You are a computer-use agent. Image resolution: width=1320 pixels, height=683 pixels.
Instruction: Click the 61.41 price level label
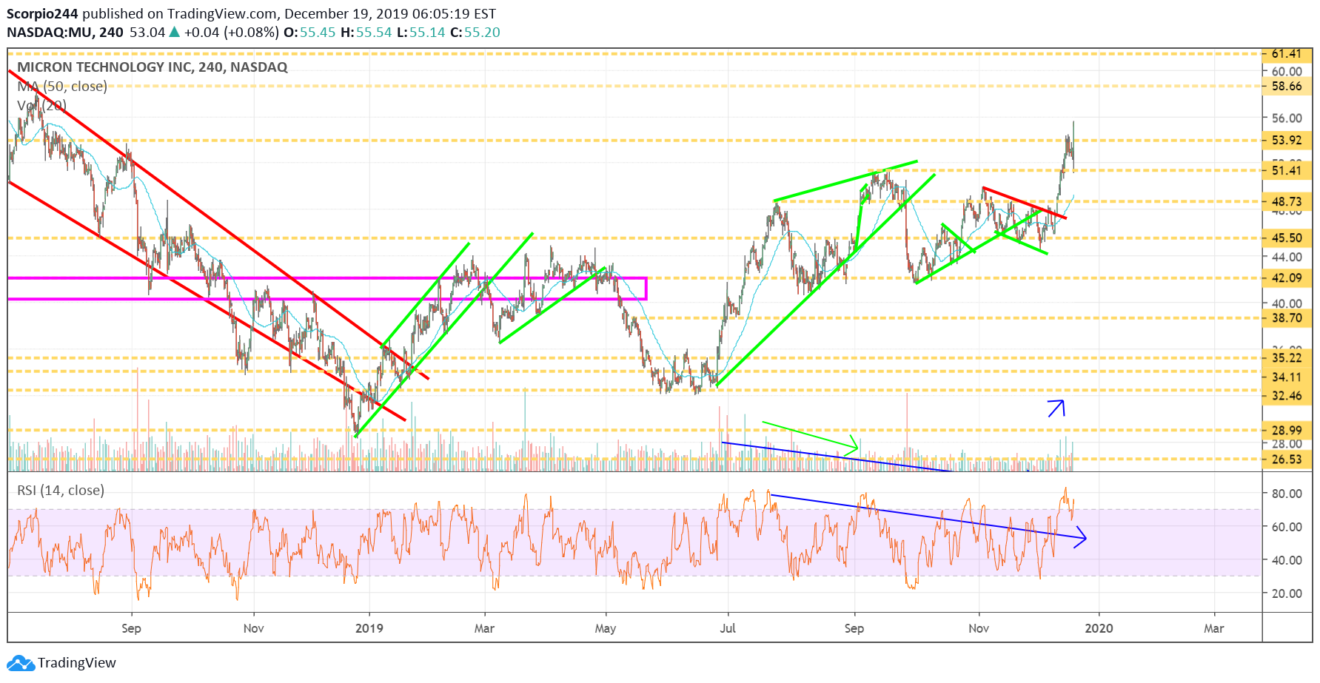(x=1285, y=53)
